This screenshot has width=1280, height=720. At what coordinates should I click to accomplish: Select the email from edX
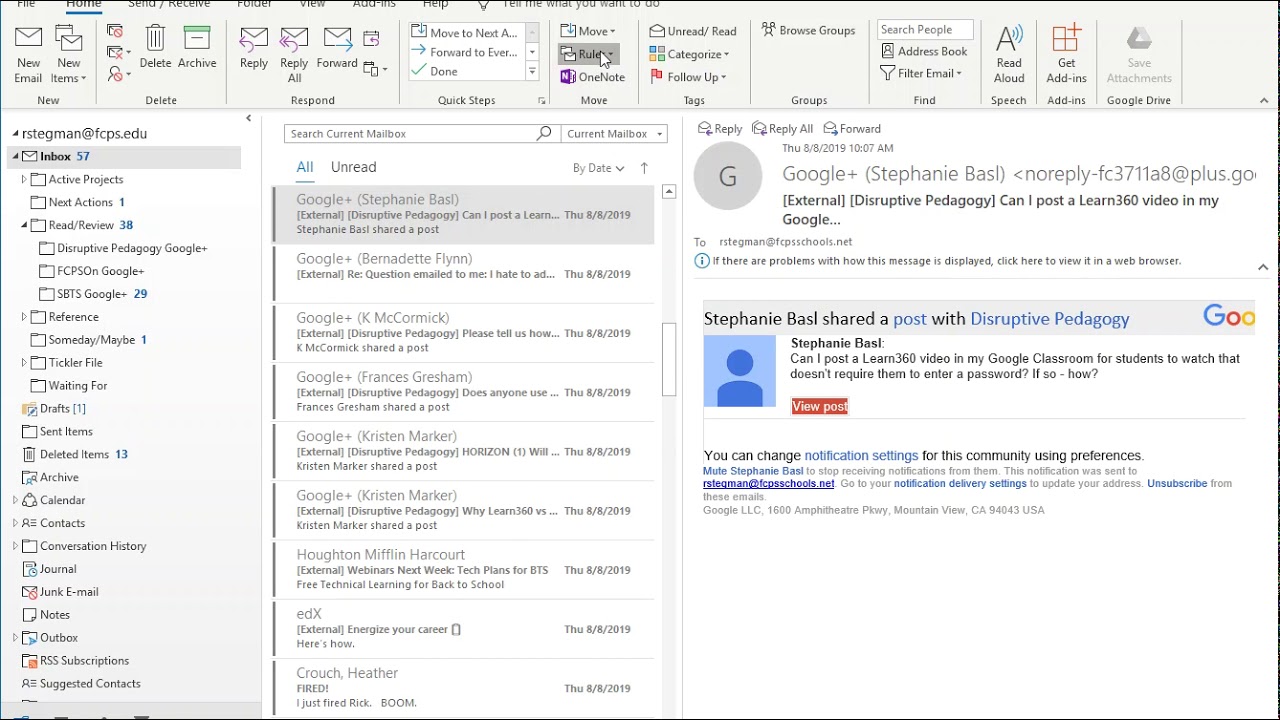point(464,629)
